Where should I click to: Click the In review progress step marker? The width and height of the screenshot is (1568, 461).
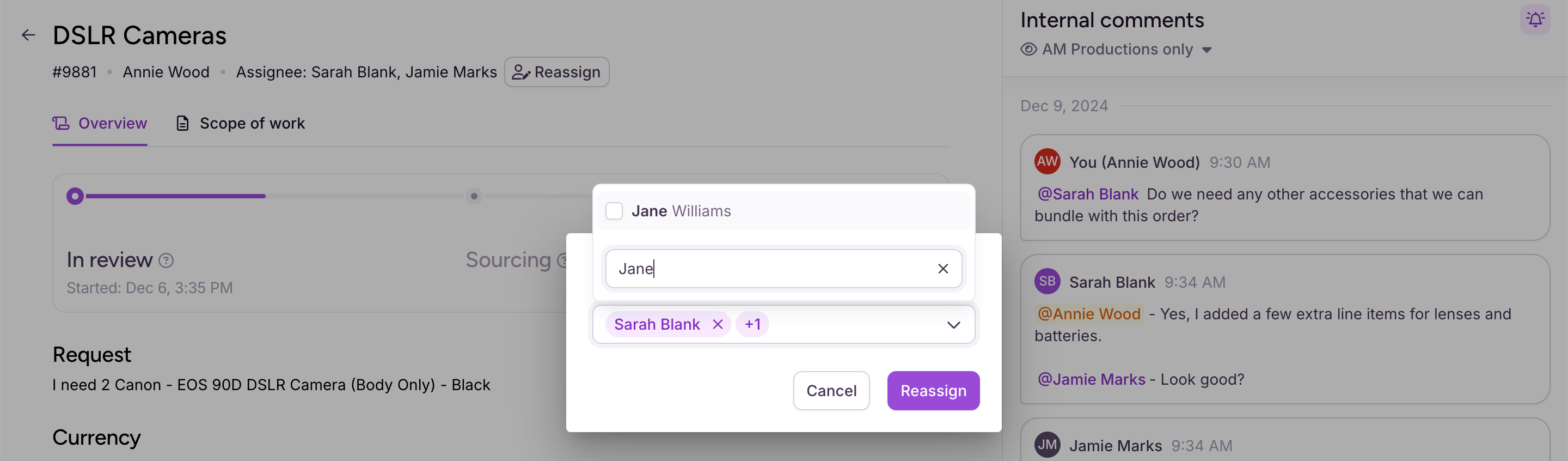[75, 196]
